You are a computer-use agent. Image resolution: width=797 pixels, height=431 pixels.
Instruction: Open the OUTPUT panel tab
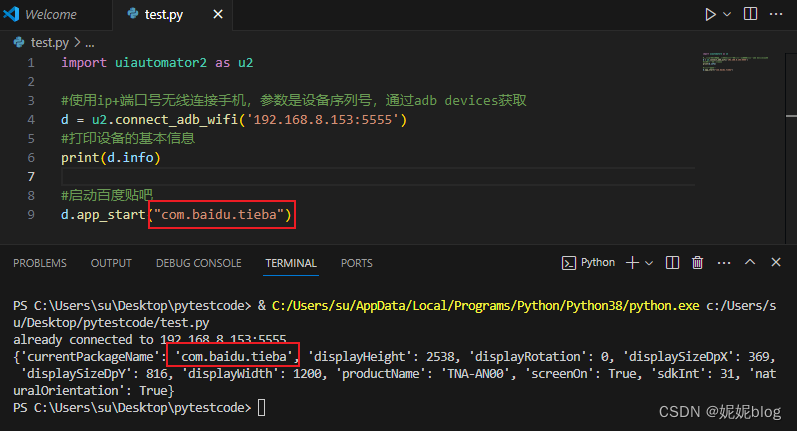[x=111, y=263]
